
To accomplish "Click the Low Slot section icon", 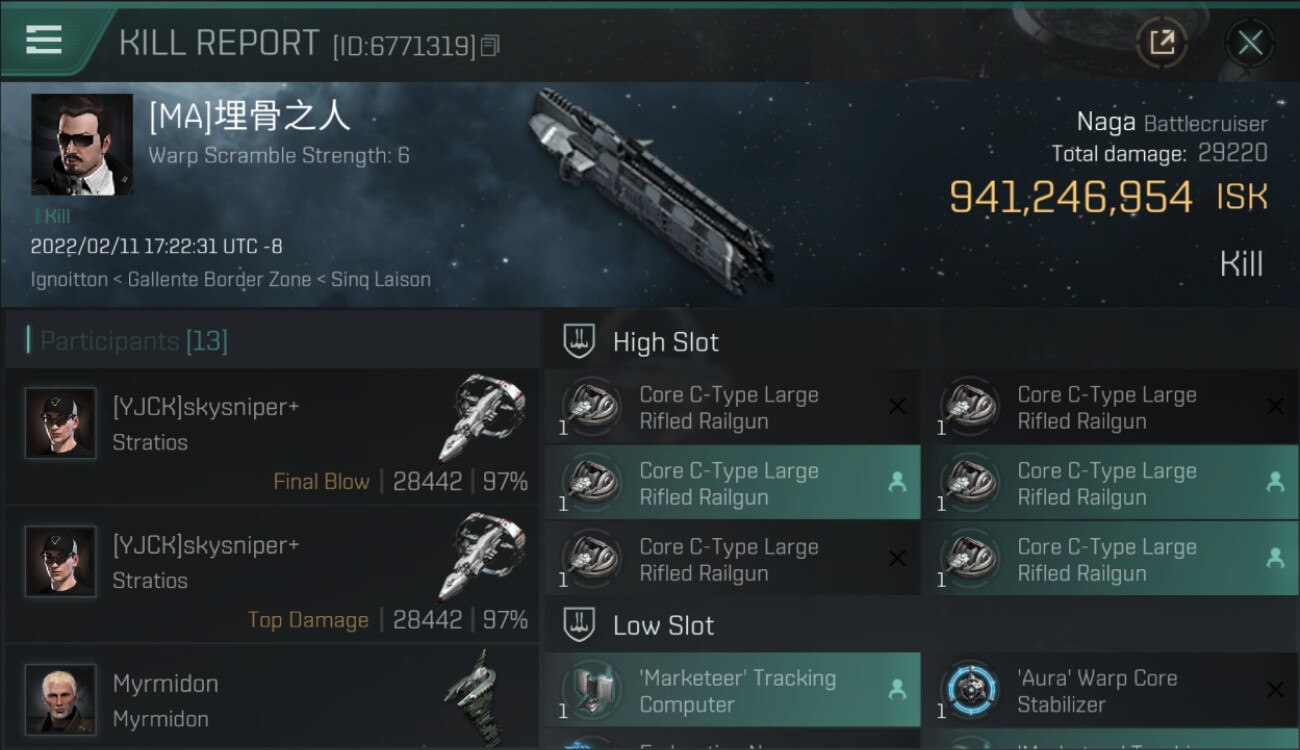I will tap(578, 625).
